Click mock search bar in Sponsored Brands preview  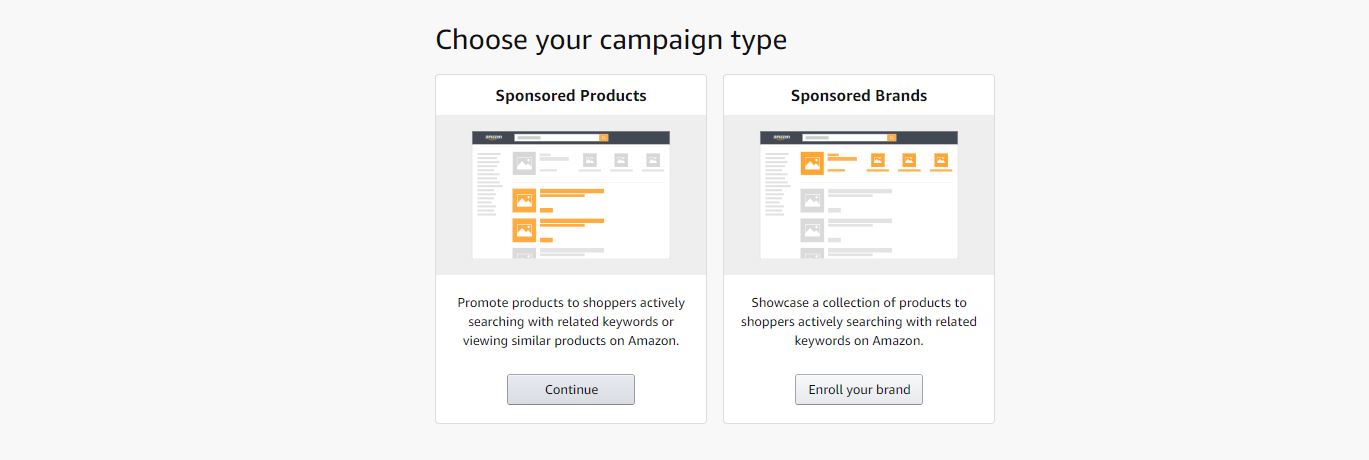click(x=844, y=137)
